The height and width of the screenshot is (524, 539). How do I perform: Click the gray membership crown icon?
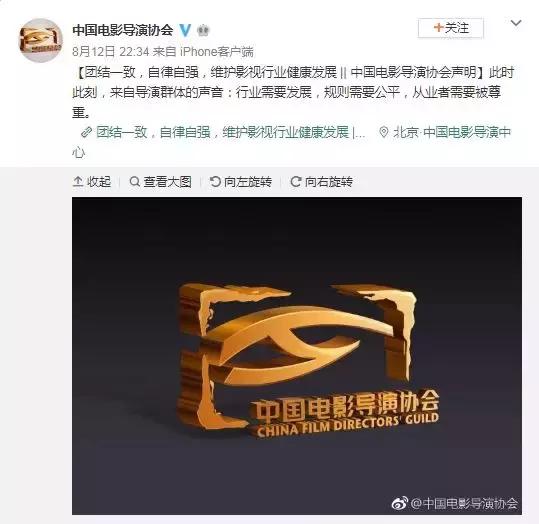[x=204, y=31]
